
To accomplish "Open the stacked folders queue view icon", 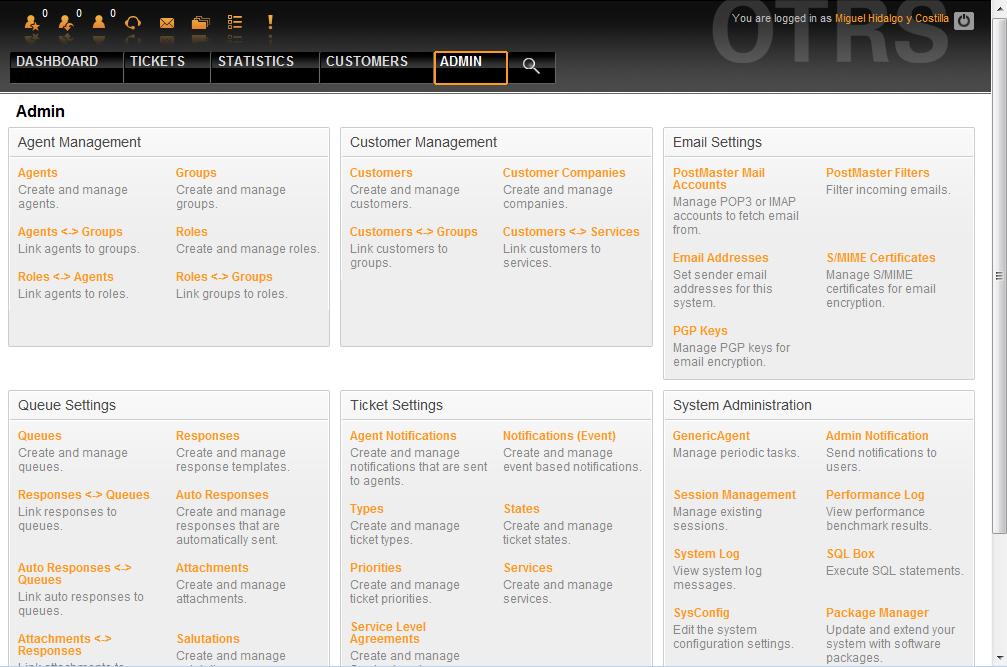I will pyautogui.click(x=201, y=22).
